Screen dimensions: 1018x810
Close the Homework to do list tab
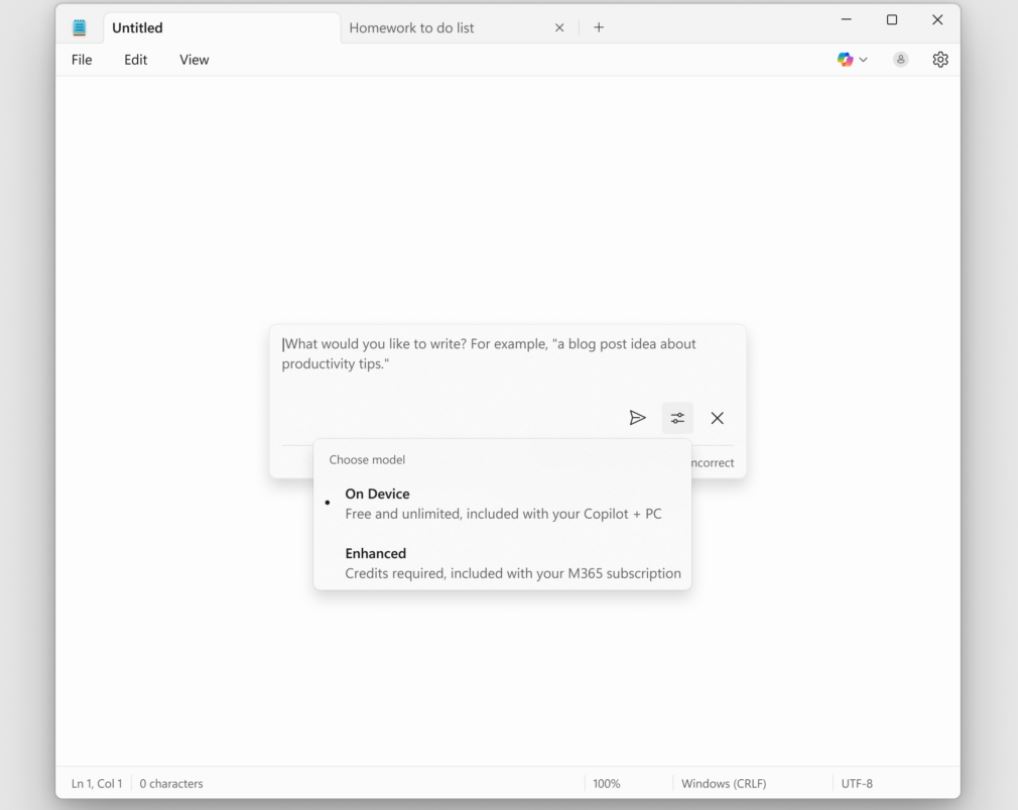pos(558,27)
